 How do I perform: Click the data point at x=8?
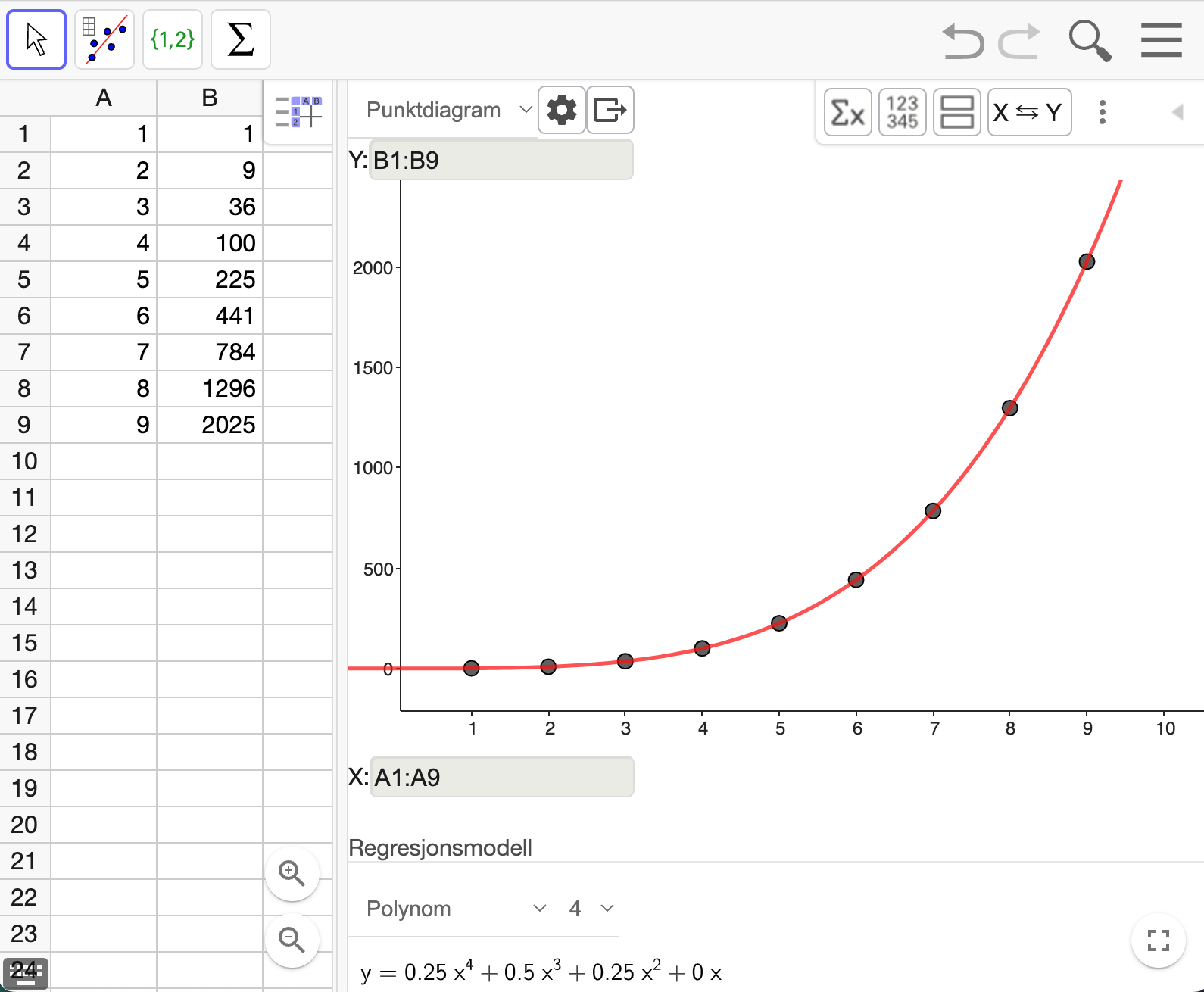1009,408
